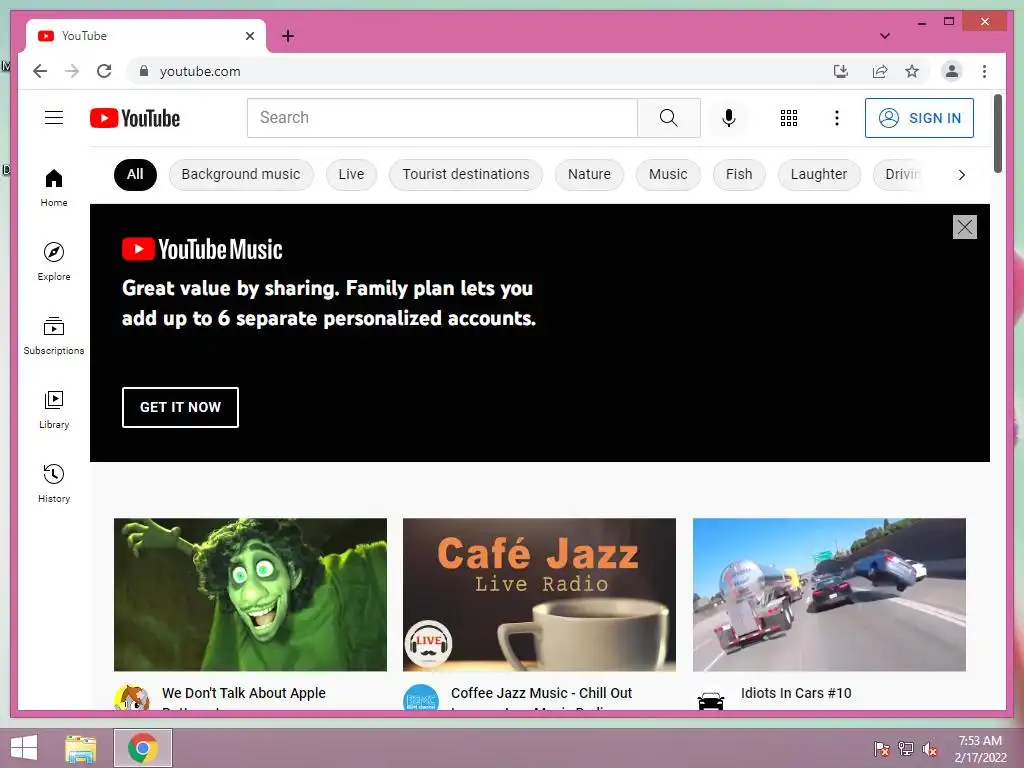This screenshot has width=1024, height=768.
Task: Click the magnifying glass search button
Action: (x=669, y=118)
